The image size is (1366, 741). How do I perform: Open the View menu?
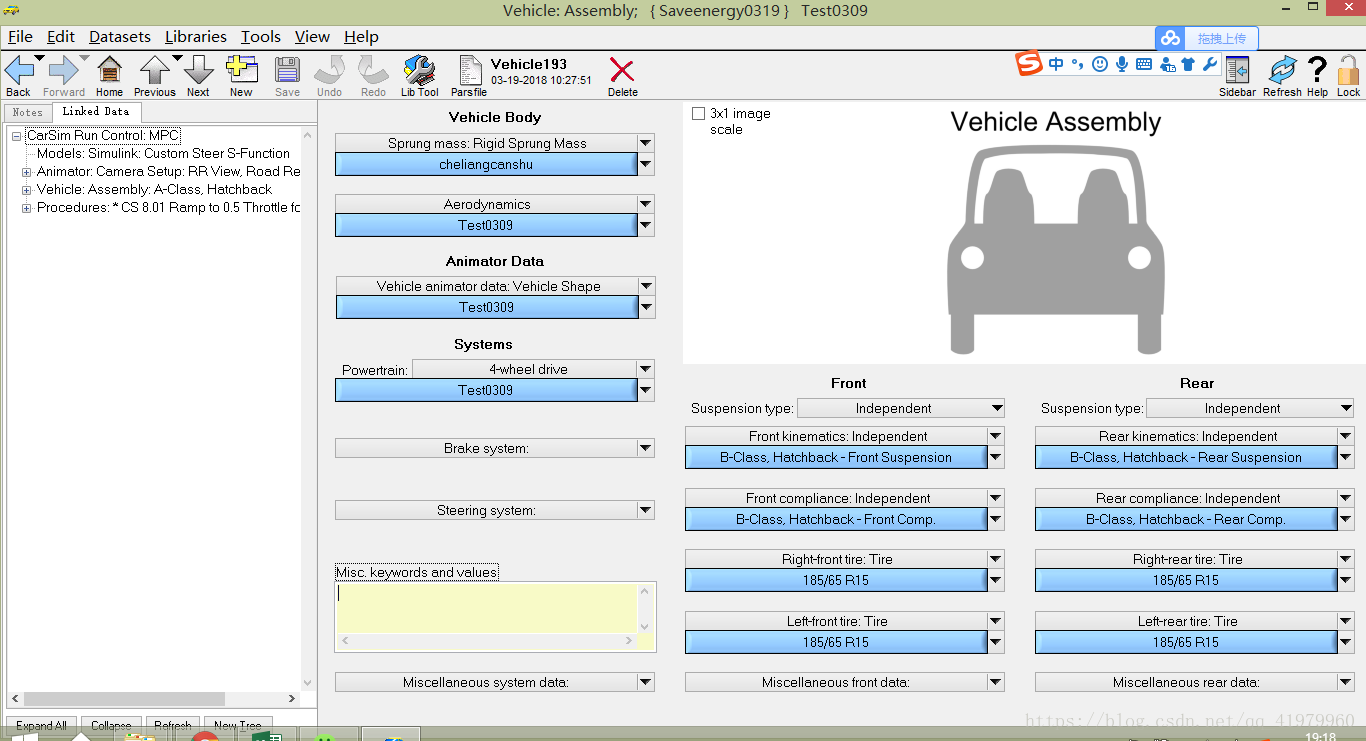[x=312, y=37]
